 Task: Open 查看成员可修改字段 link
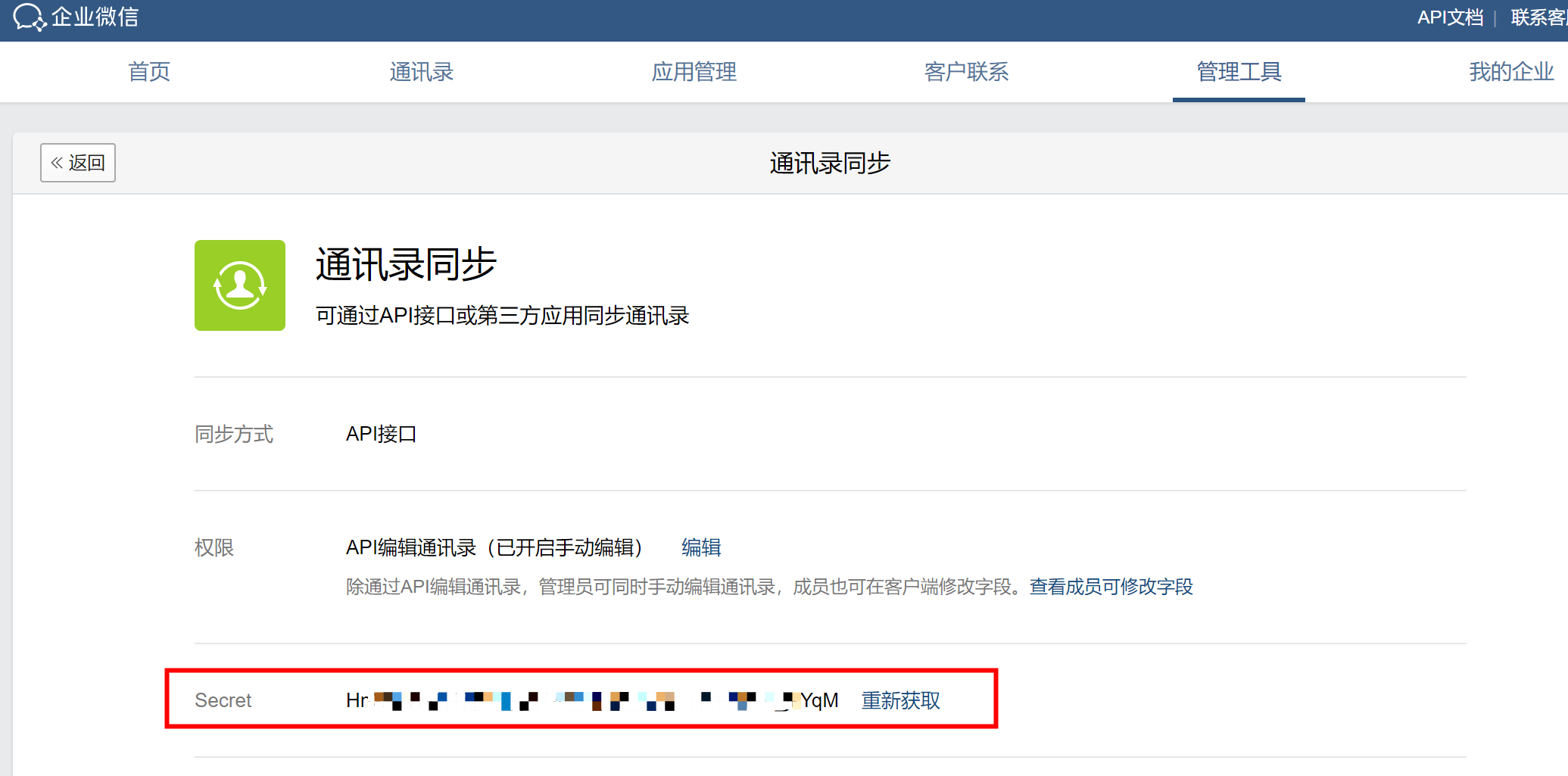click(x=1111, y=587)
